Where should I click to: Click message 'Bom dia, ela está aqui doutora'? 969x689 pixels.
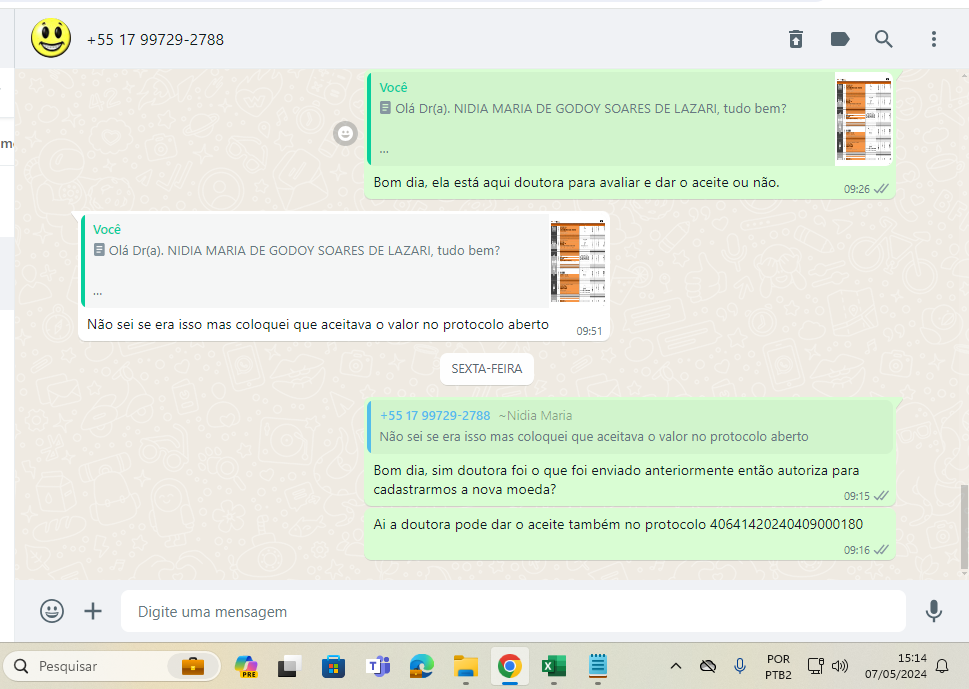click(576, 183)
